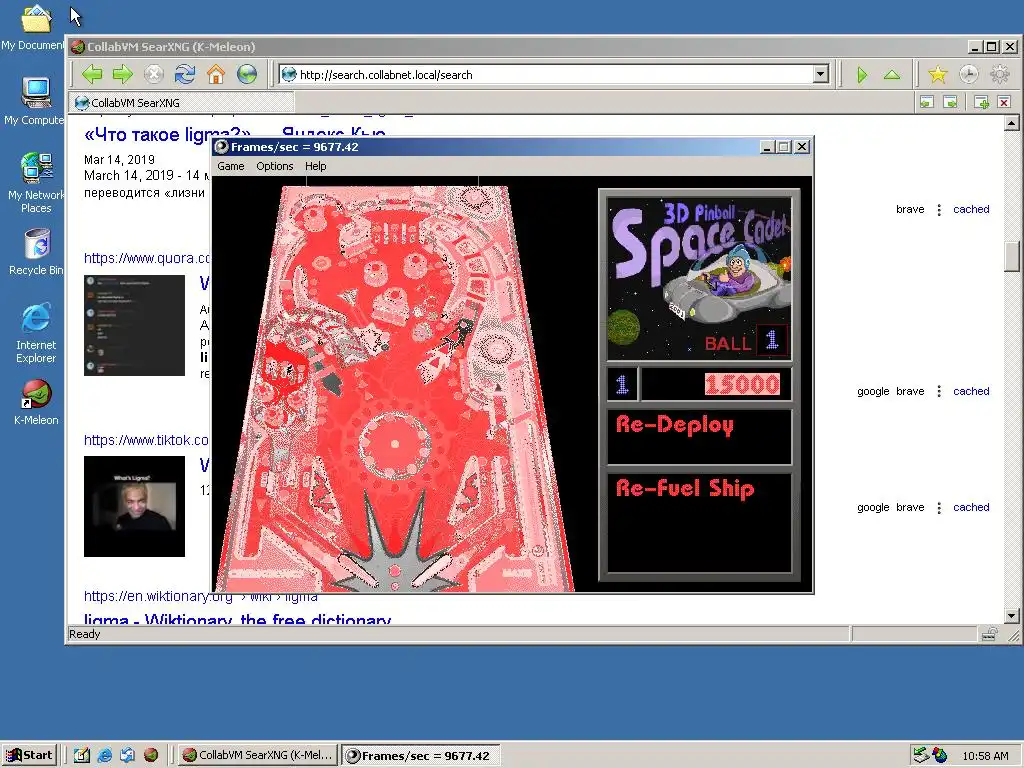Open the Help menu in Pinball
This screenshot has height=768, width=1024.
315,166
